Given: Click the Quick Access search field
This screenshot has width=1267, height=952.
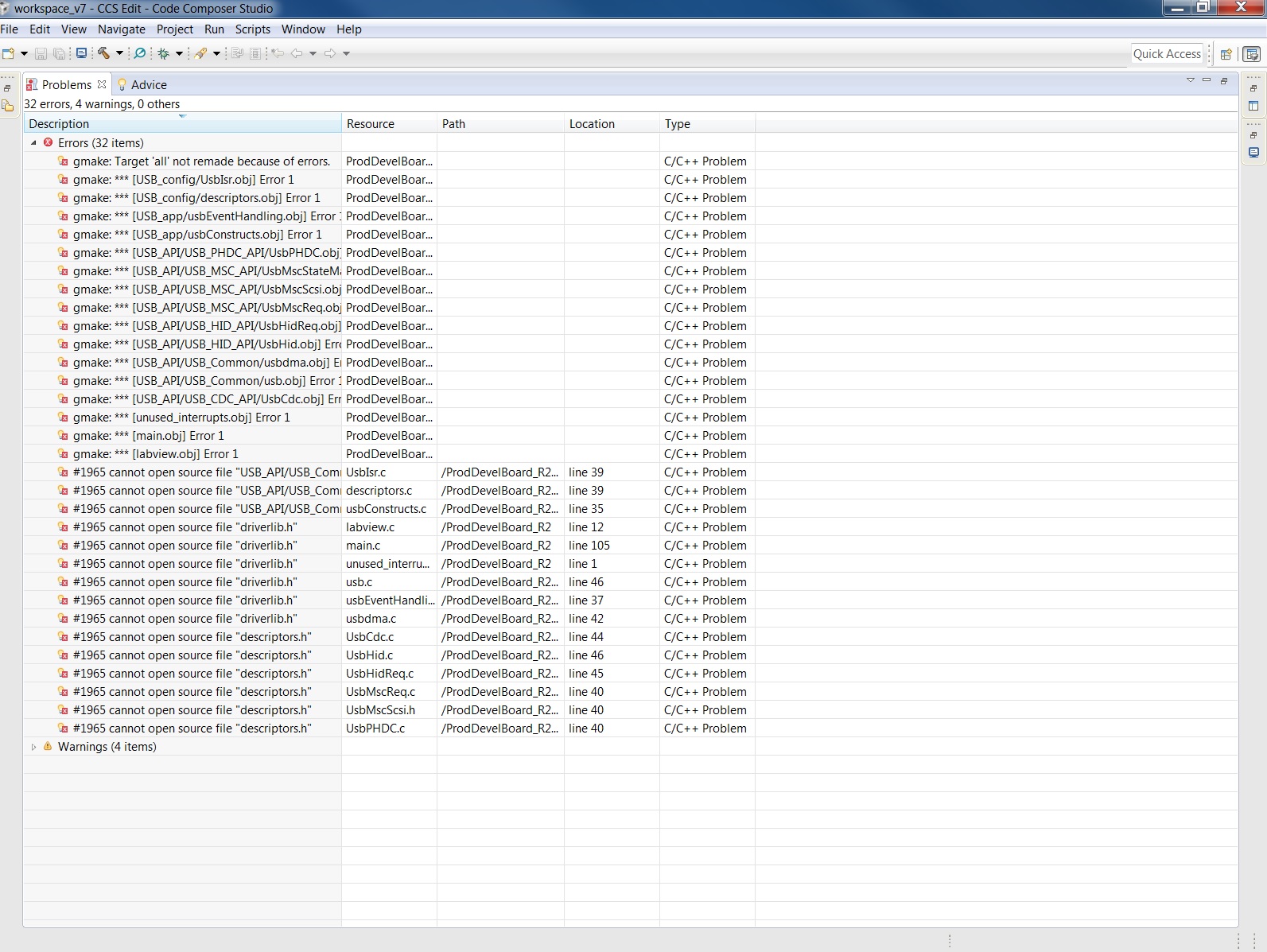Looking at the screenshot, I should 1167,54.
